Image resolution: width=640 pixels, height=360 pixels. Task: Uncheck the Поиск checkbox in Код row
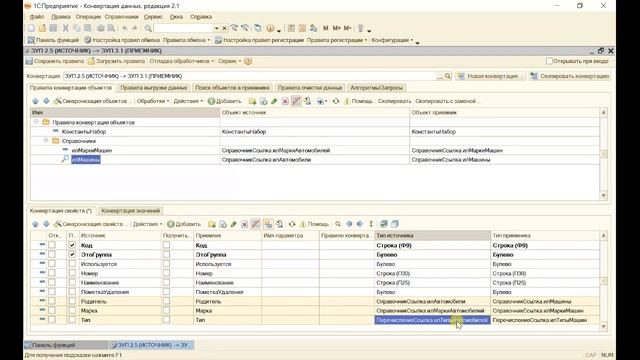tap(72, 245)
